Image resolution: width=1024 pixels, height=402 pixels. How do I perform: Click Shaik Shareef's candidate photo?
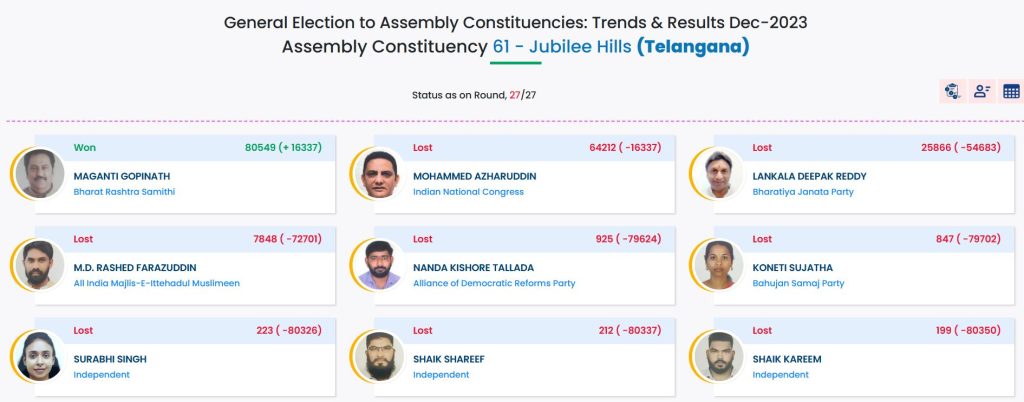click(378, 356)
